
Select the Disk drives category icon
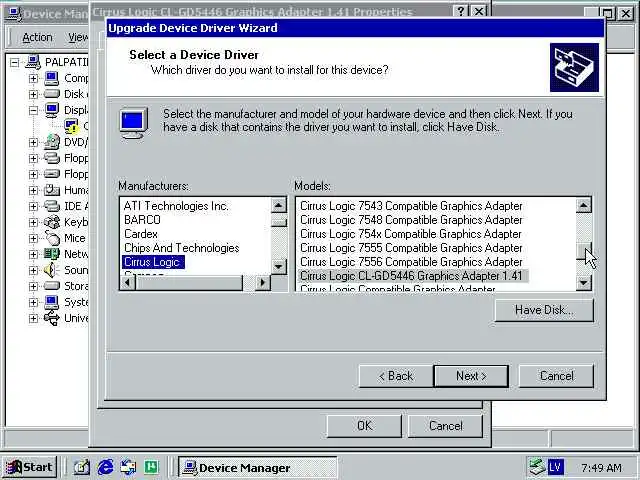pos(52,94)
